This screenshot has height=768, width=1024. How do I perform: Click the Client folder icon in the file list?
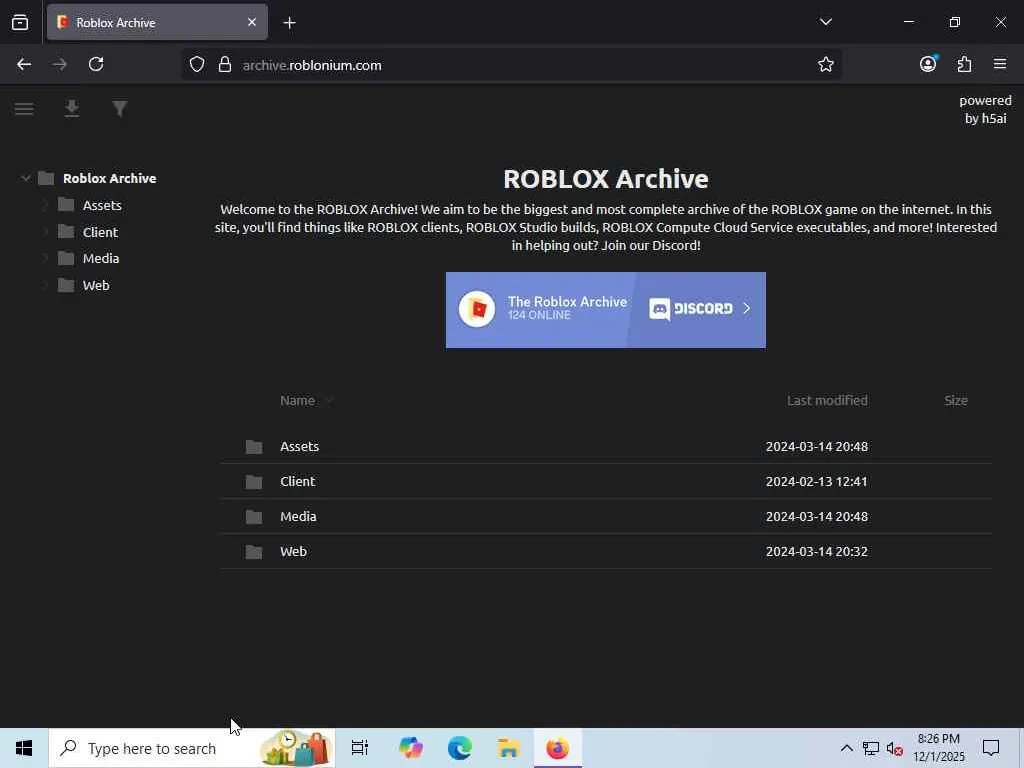[x=254, y=482]
